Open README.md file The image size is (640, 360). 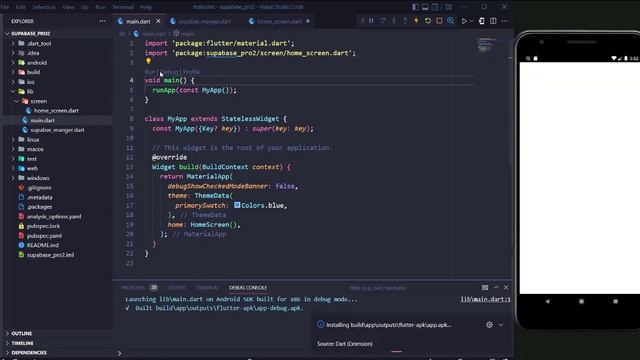(x=43, y=245)
